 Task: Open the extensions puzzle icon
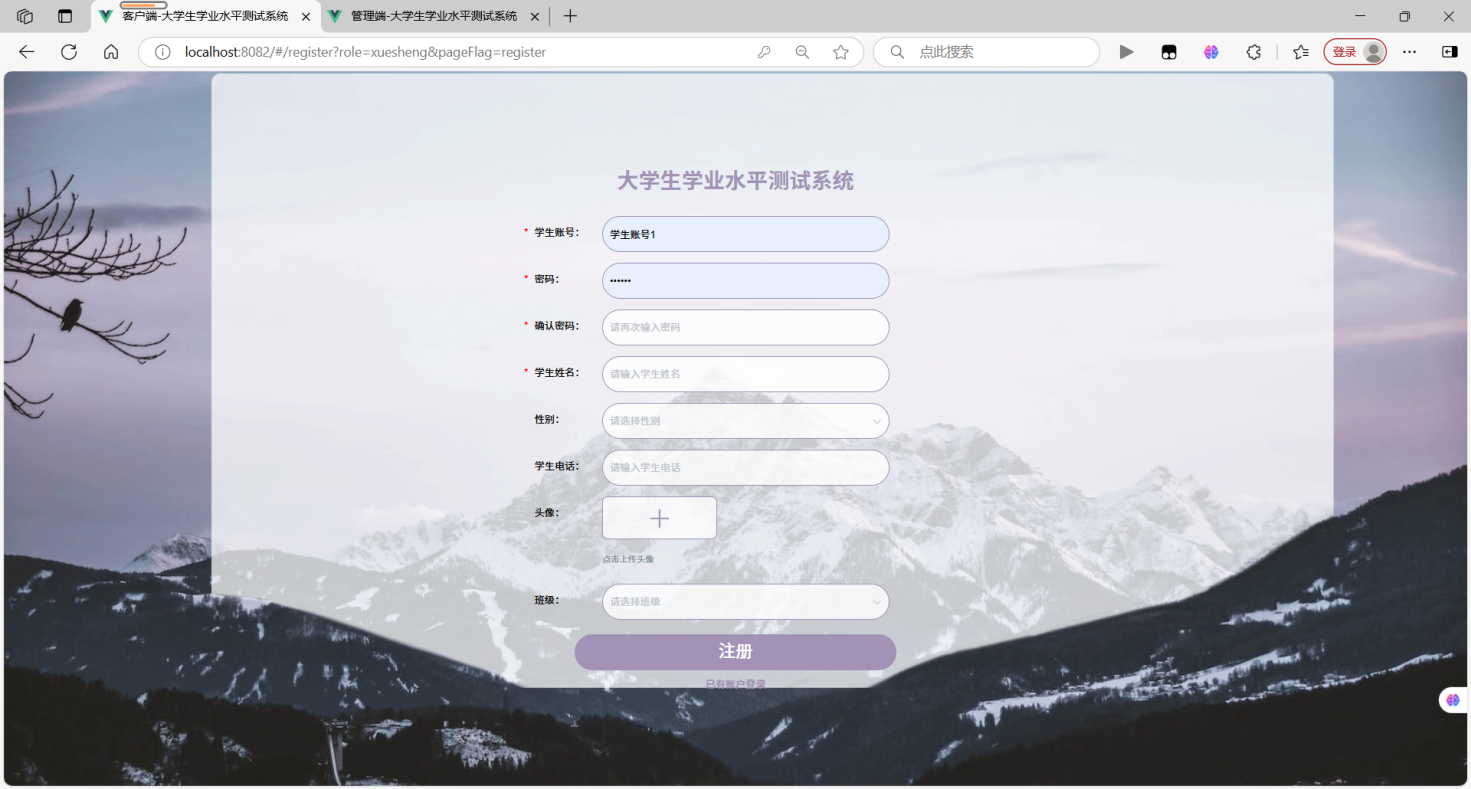1253,52
